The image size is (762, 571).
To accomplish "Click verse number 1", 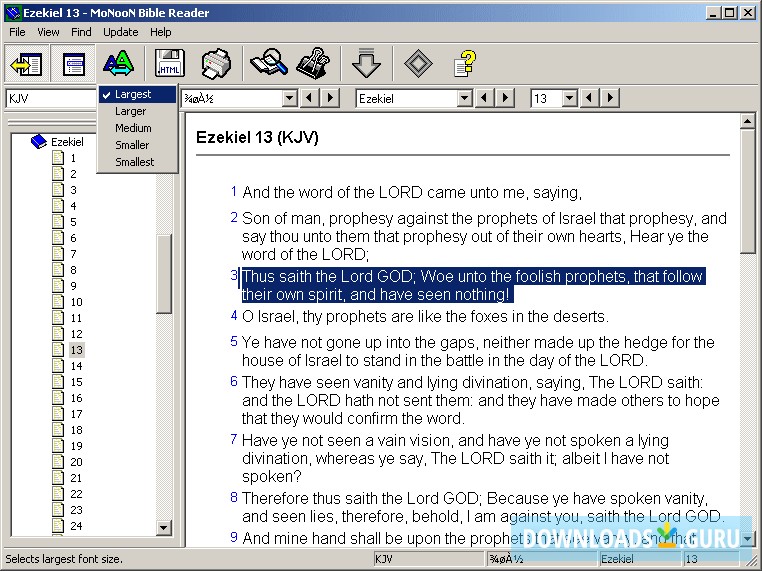I will point(234,191).
